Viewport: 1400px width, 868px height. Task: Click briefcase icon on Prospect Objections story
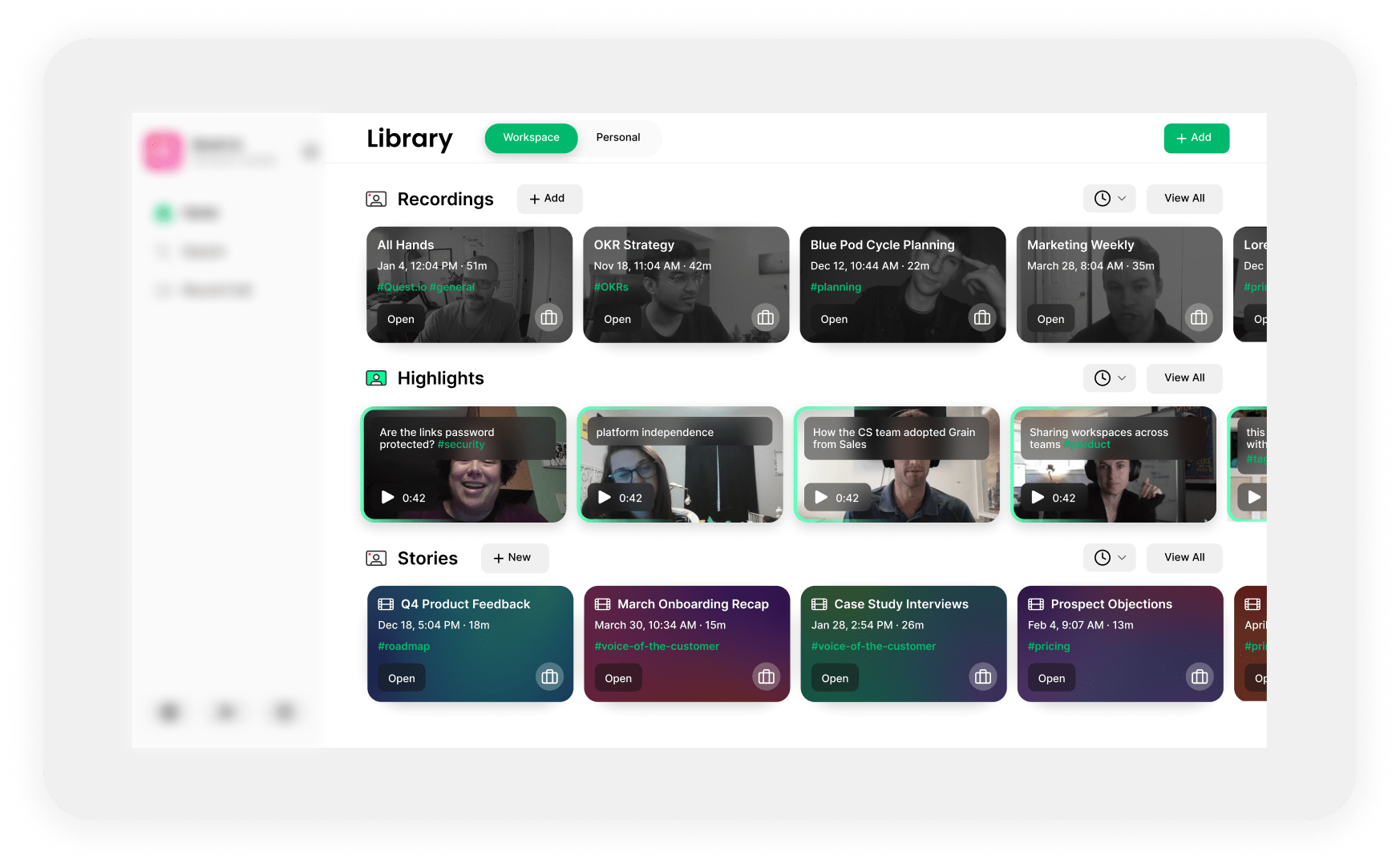tap(1200, 677)
